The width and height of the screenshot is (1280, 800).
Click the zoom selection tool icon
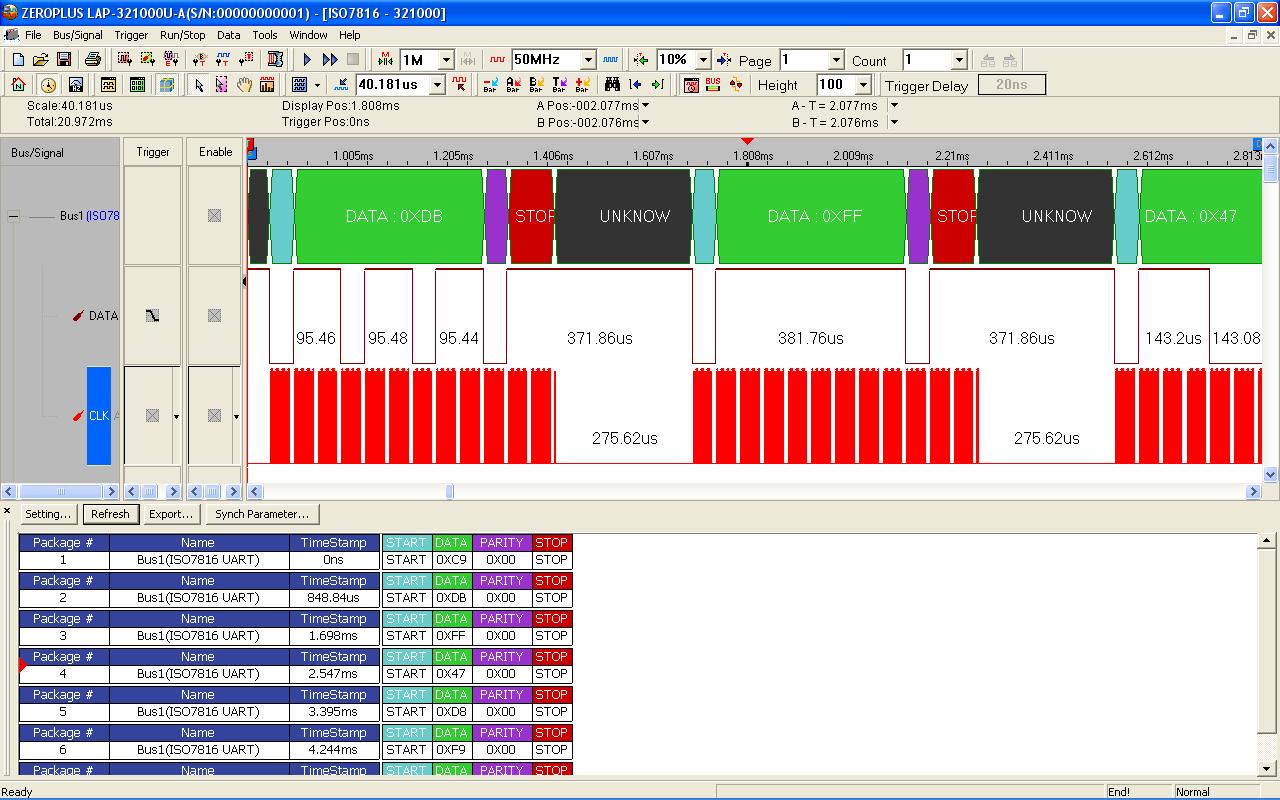tap(221, 85)
